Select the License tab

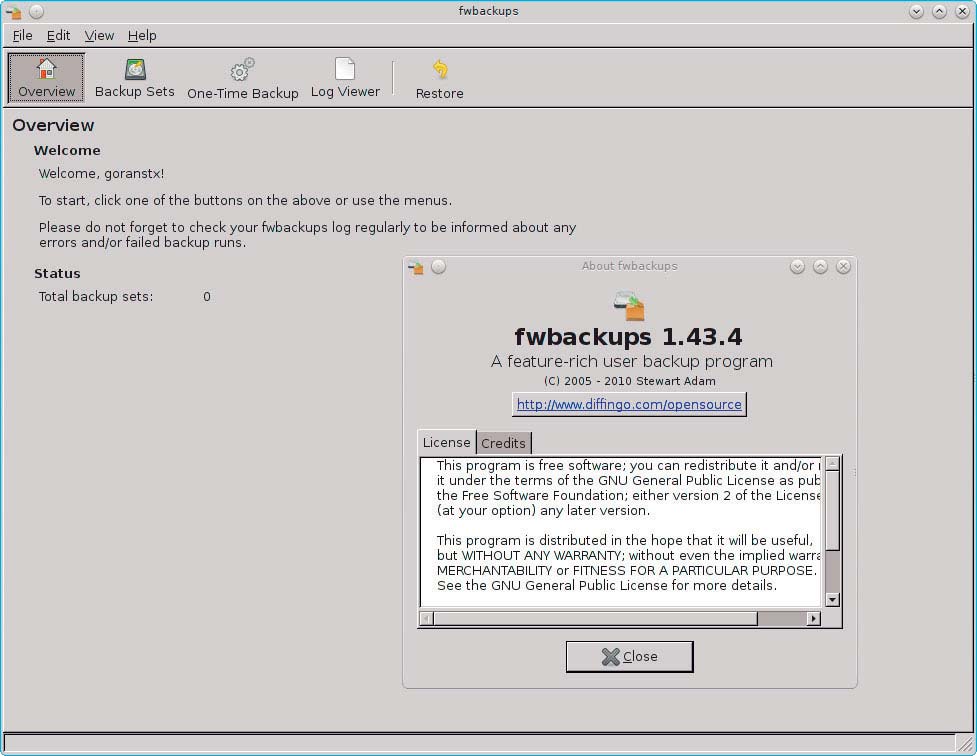(x=446, y=442)
